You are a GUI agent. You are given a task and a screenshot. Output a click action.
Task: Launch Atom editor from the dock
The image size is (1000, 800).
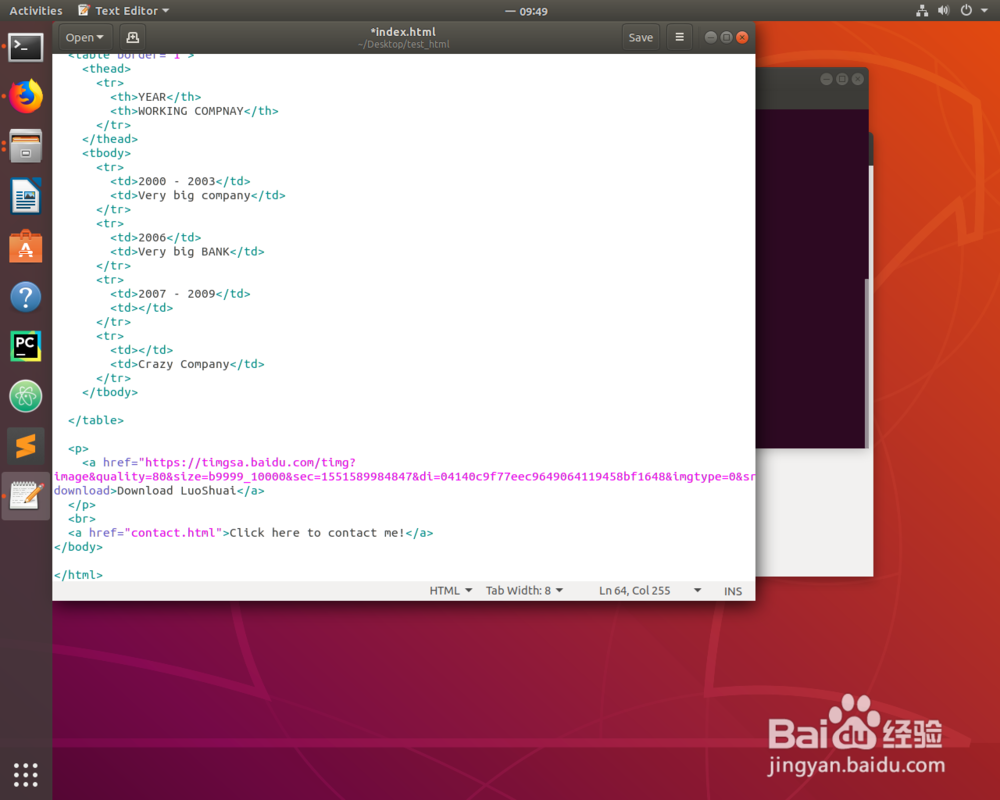(x=26, y=396)
